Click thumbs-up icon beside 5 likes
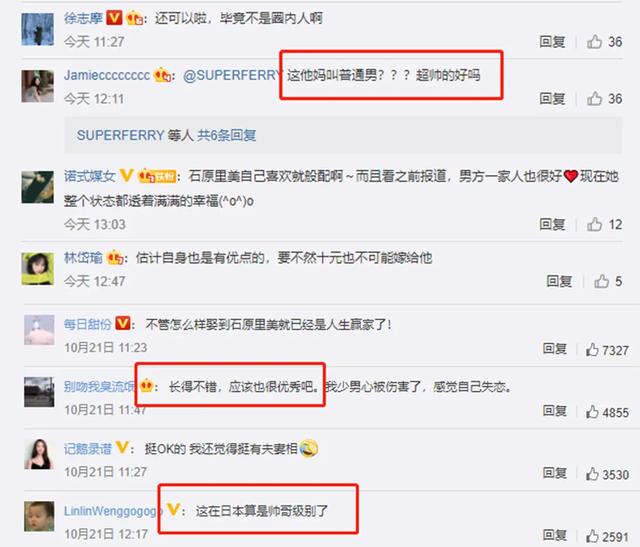 pos(601,281)
